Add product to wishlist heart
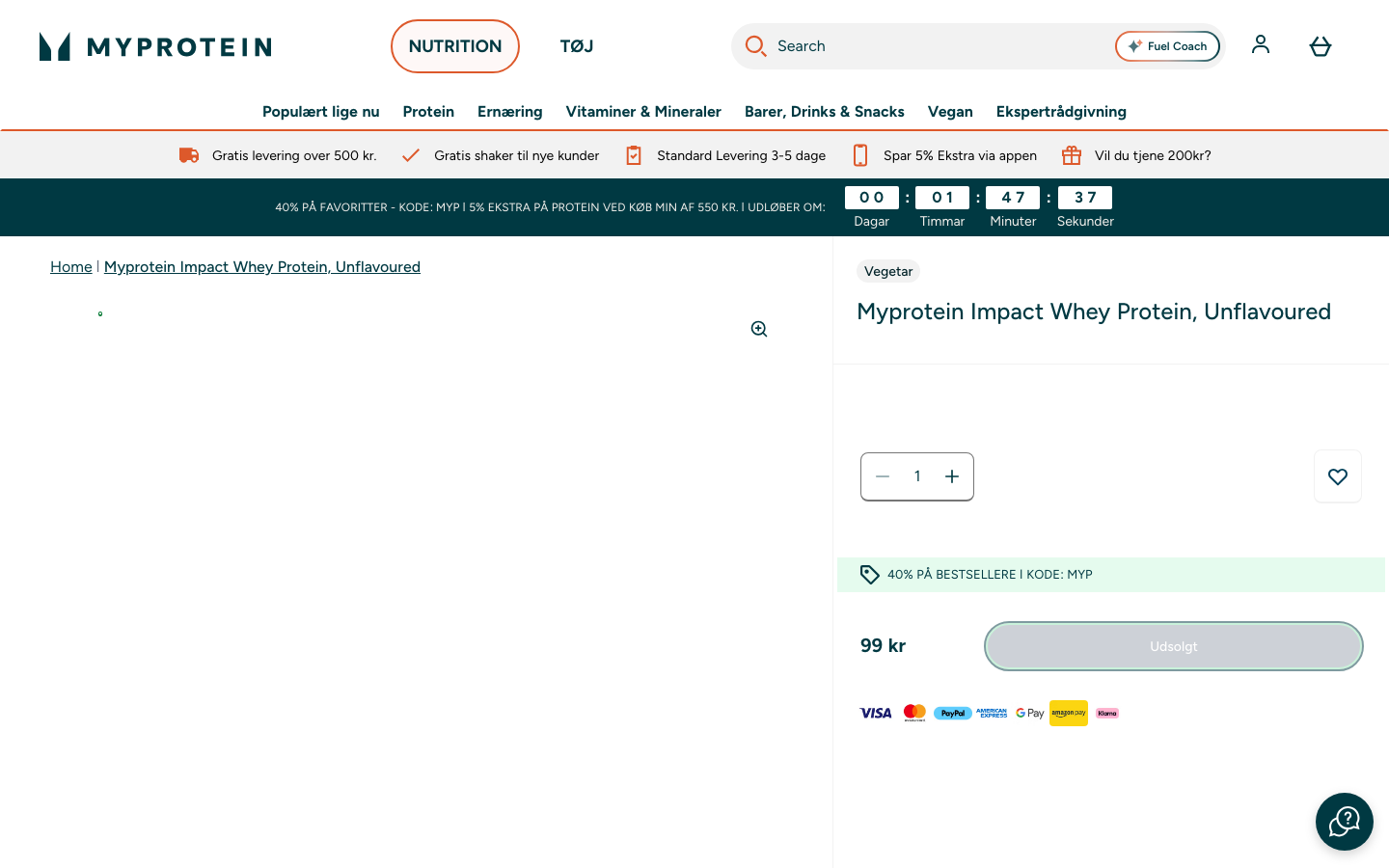Screen dimensions: 1389x868 (1338, 476)
